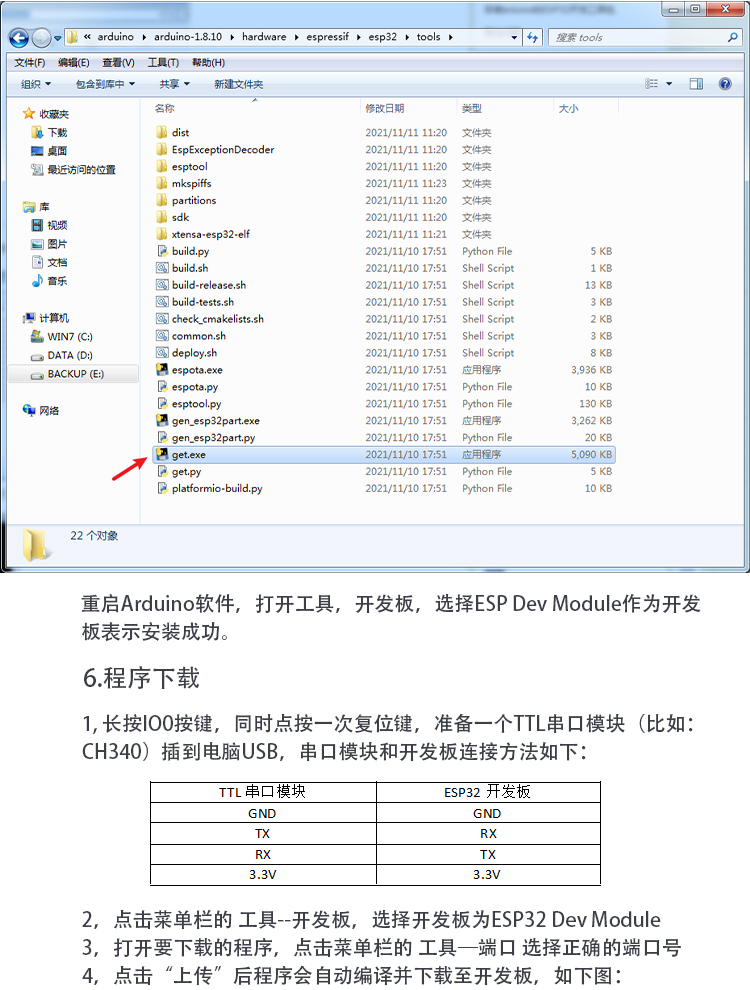750x990 pixels.
Task: Open the get.exe application file
Action: point(188,454)
